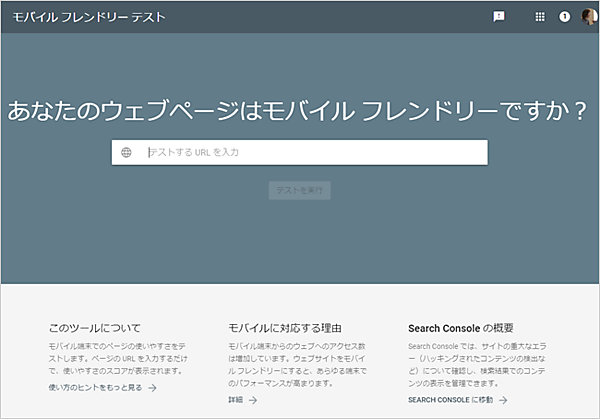600x419 pixels.
Task: Go to SEARCH CONSOLE に移動 link
Action: tap(450, 400)
